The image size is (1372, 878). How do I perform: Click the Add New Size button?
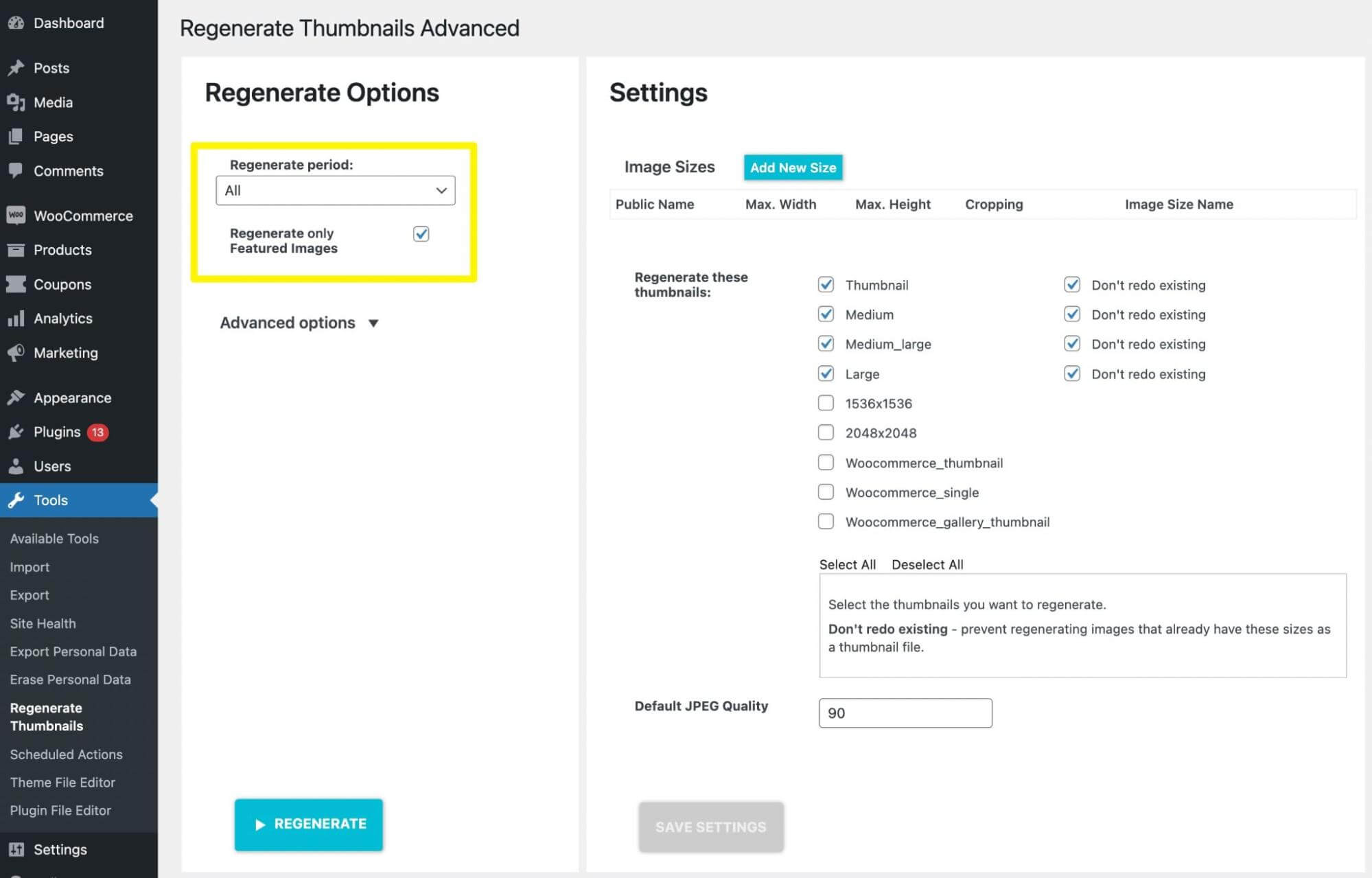794,167
